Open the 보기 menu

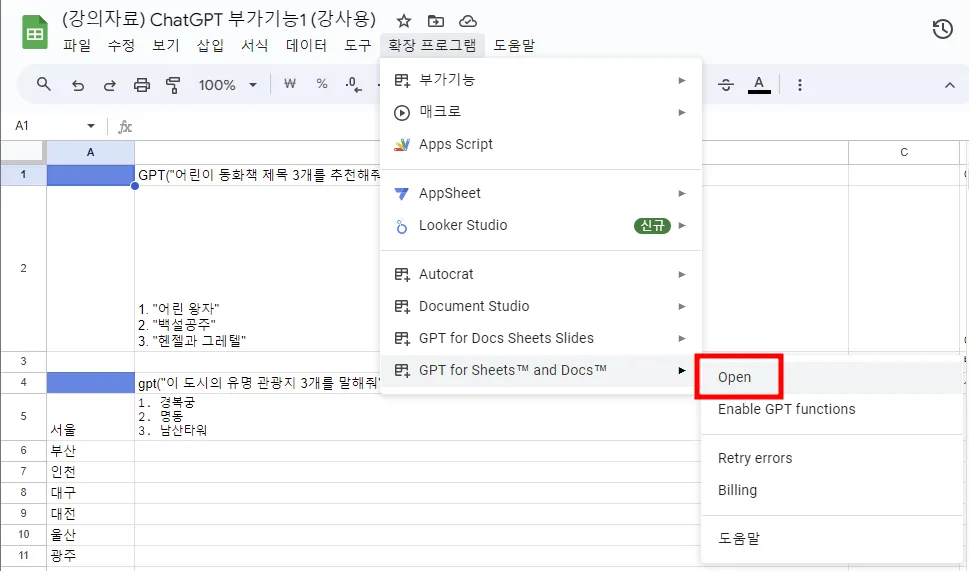click(166, 45)
